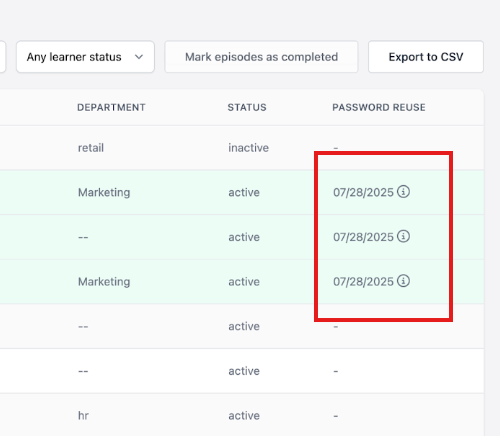The width and height of the screenshot is (500, 436).
Task: Click info icon beside the topmost 07/28/2025 date
Action: click(403, 192)
